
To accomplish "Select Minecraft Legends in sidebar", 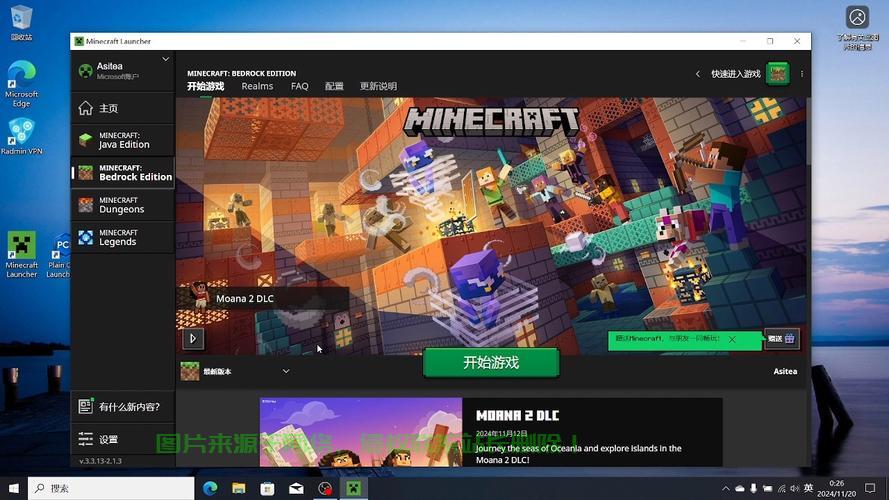I will 122,237.
